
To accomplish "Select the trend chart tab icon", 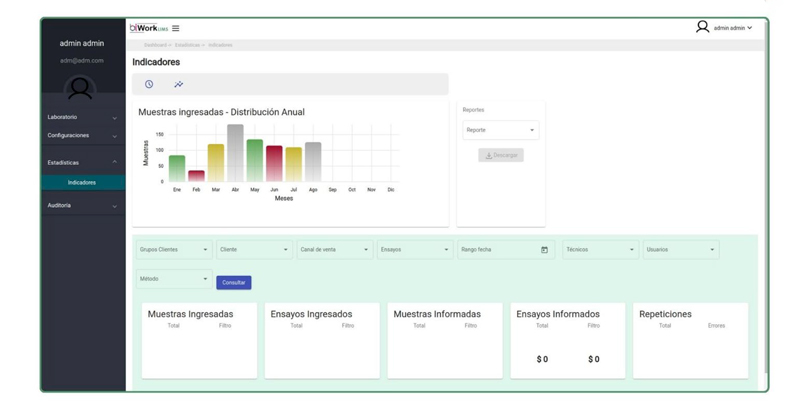I will [x=179, y=84].
